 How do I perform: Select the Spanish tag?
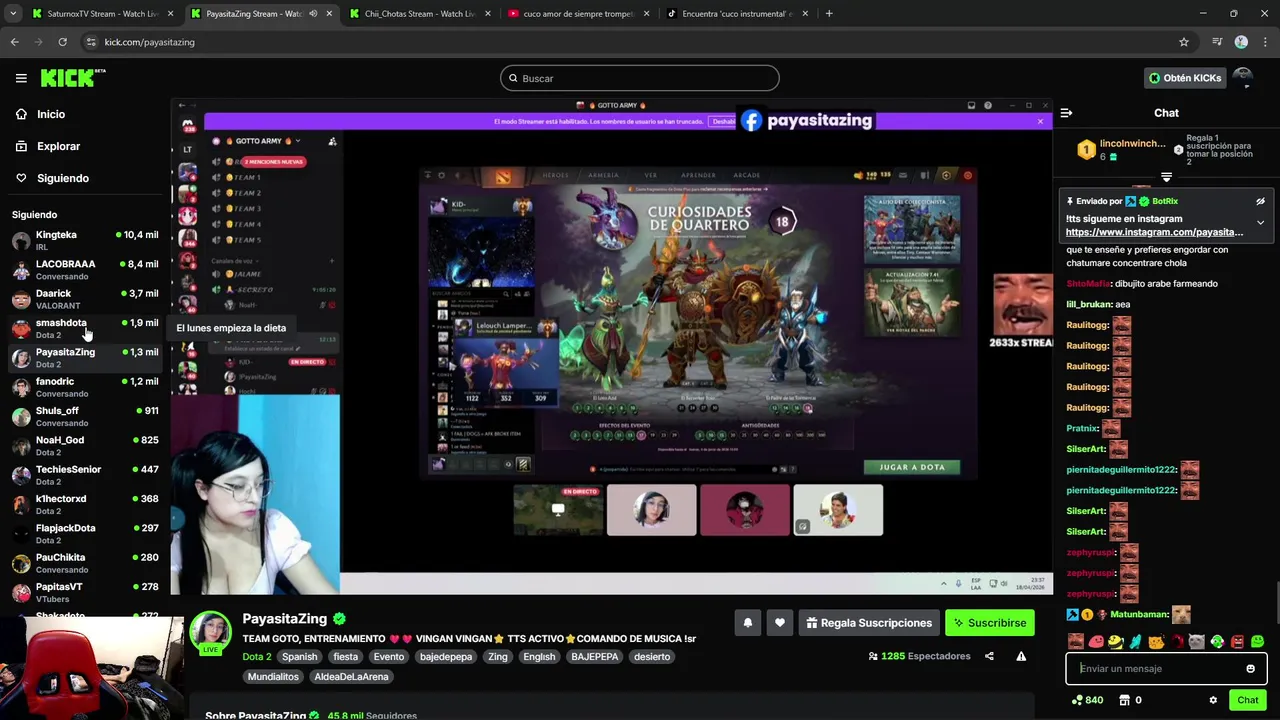pos(299,656)
